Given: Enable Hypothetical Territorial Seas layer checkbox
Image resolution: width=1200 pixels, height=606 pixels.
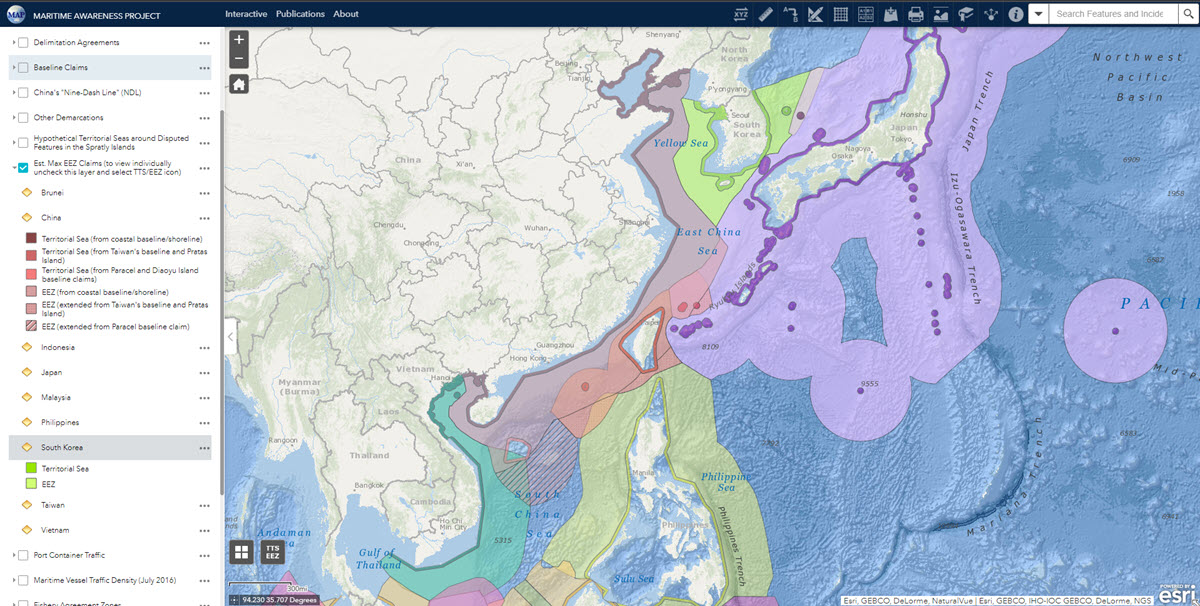Looking at the screenshot, I should [23, 142].
